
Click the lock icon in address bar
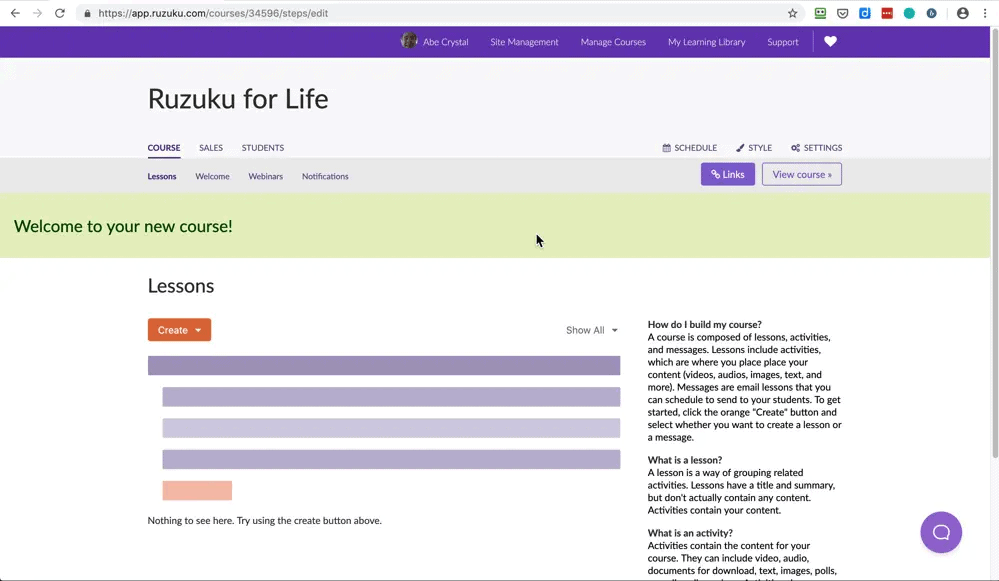(x=87, y=13)
